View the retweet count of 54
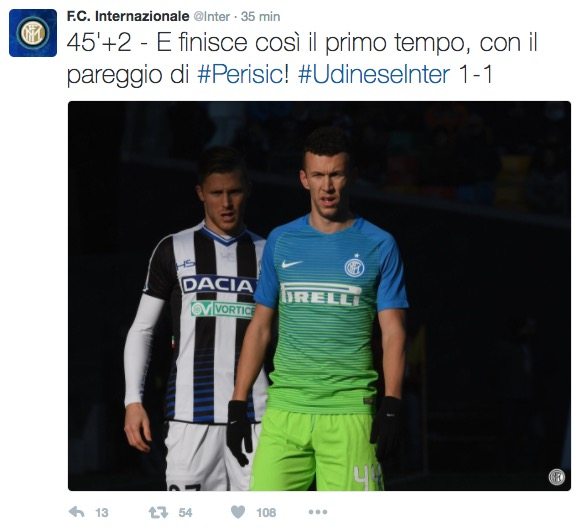The height and width of the screenshot is (531, 584). click(185, 513)
